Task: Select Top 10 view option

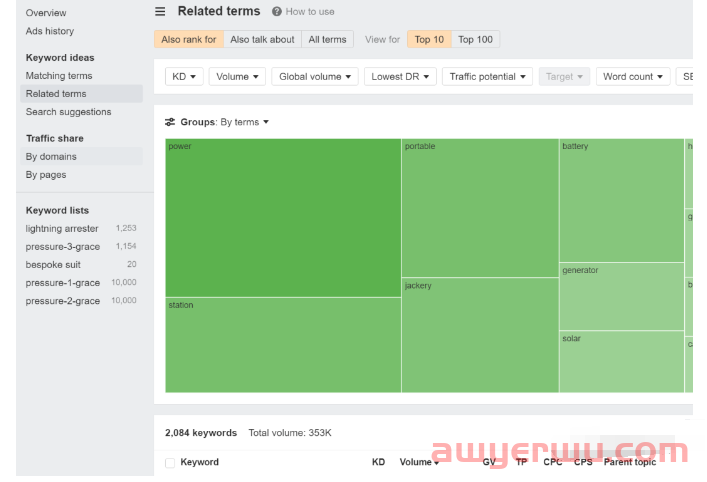Action: coord(429,39)
